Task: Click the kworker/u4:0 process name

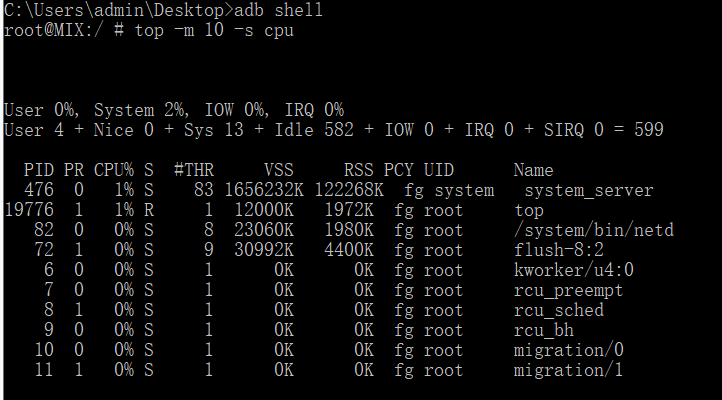Action: coord(573,270)
